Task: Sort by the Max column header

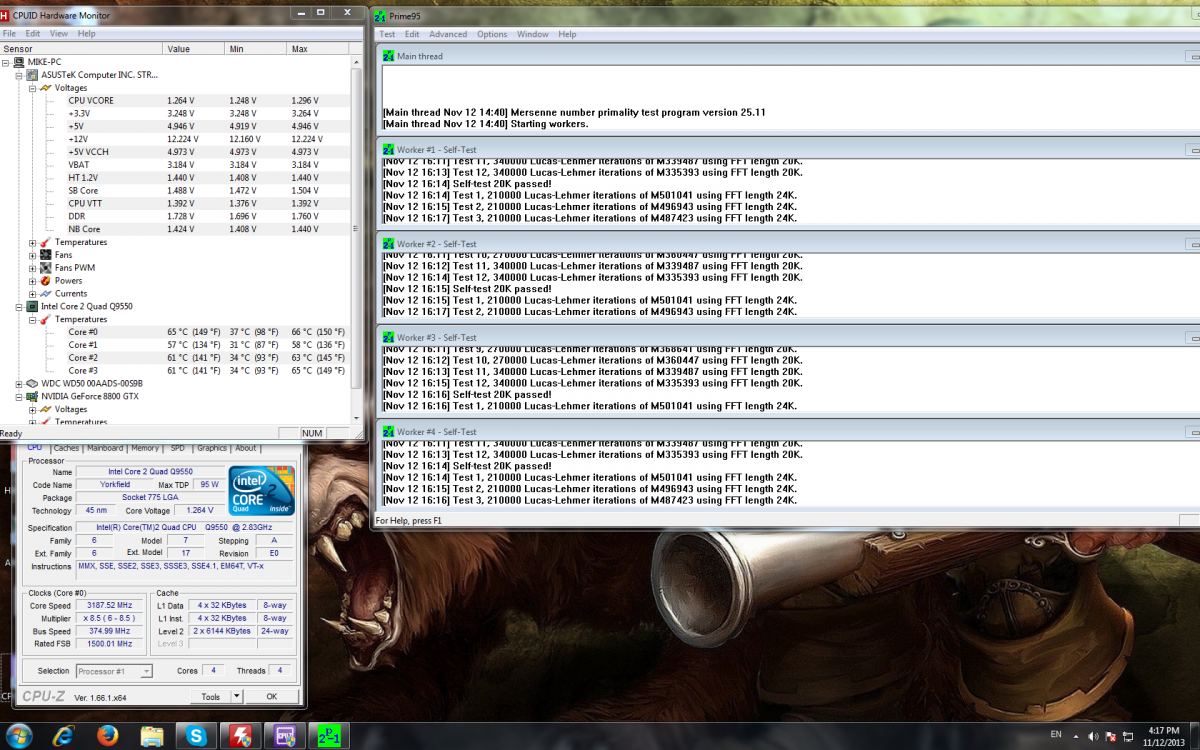Action: click(x=319, y=48)
